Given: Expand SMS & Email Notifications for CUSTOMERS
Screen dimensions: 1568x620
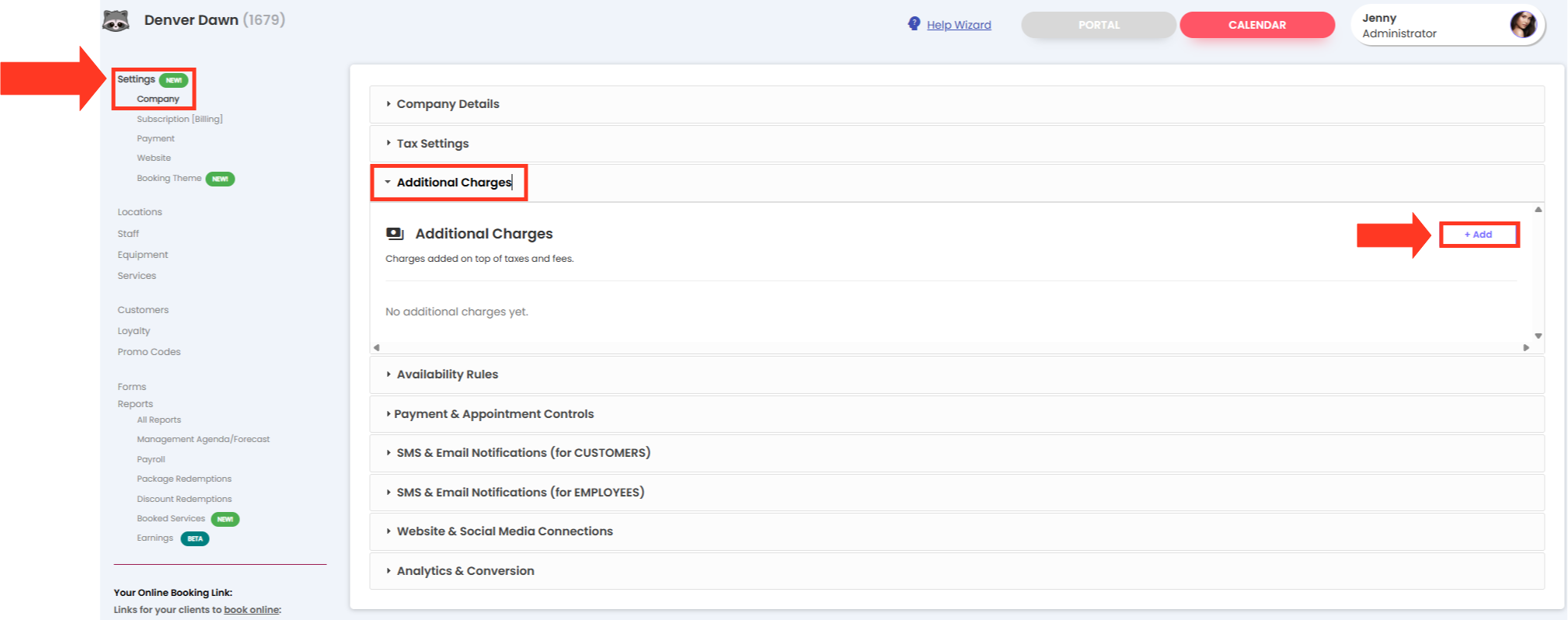Looking at the screenshot, I should point(956,453).
